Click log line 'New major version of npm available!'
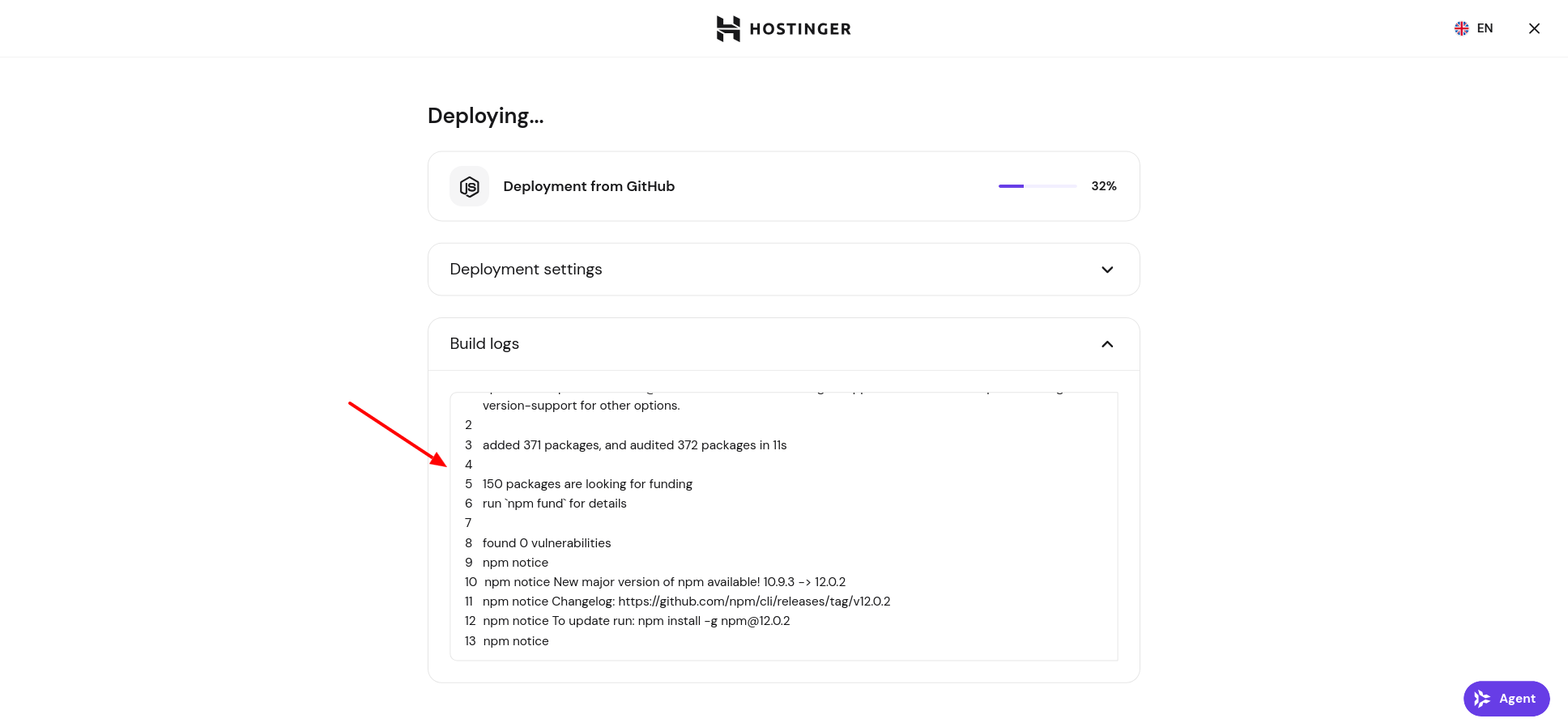 (x=665, y=582)
